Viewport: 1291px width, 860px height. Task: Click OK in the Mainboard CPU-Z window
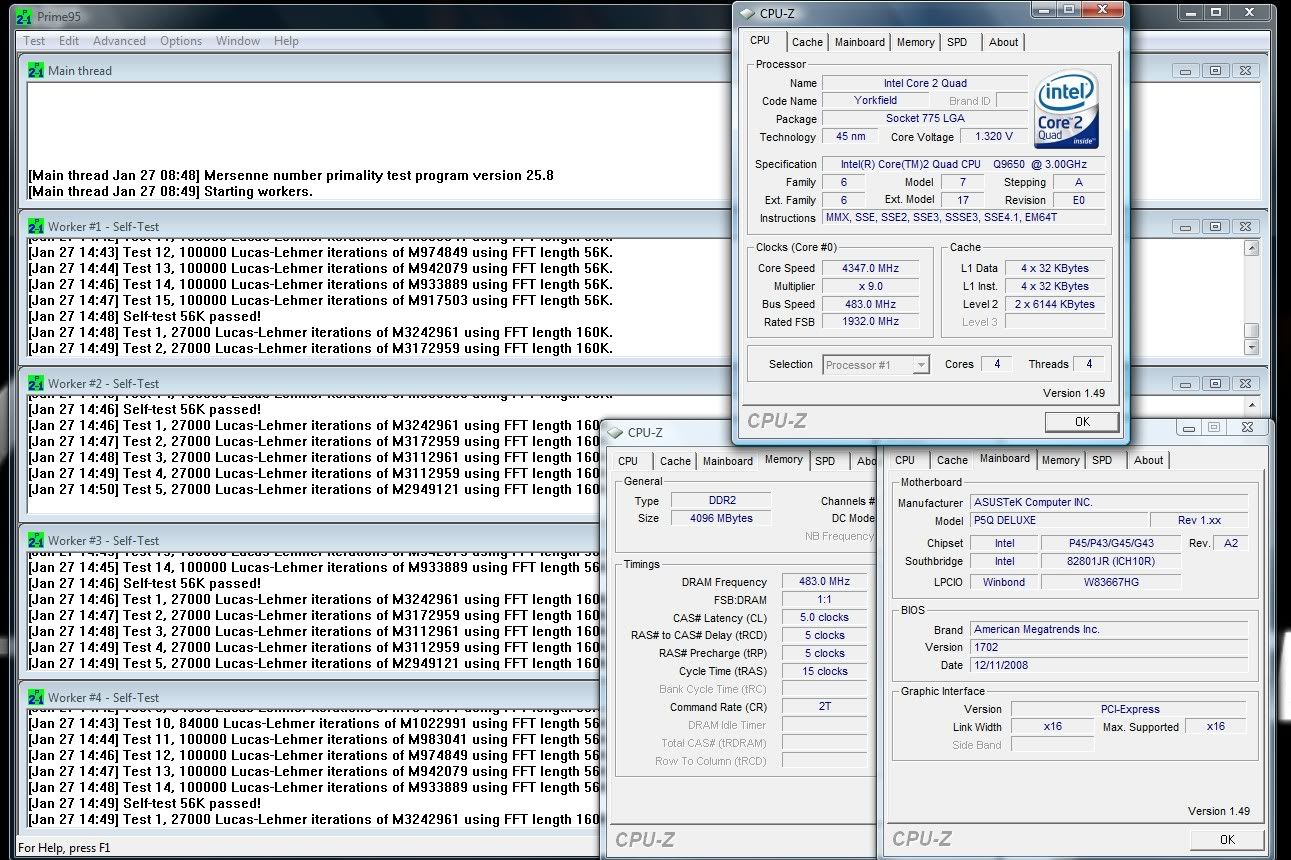point(1227,840)
